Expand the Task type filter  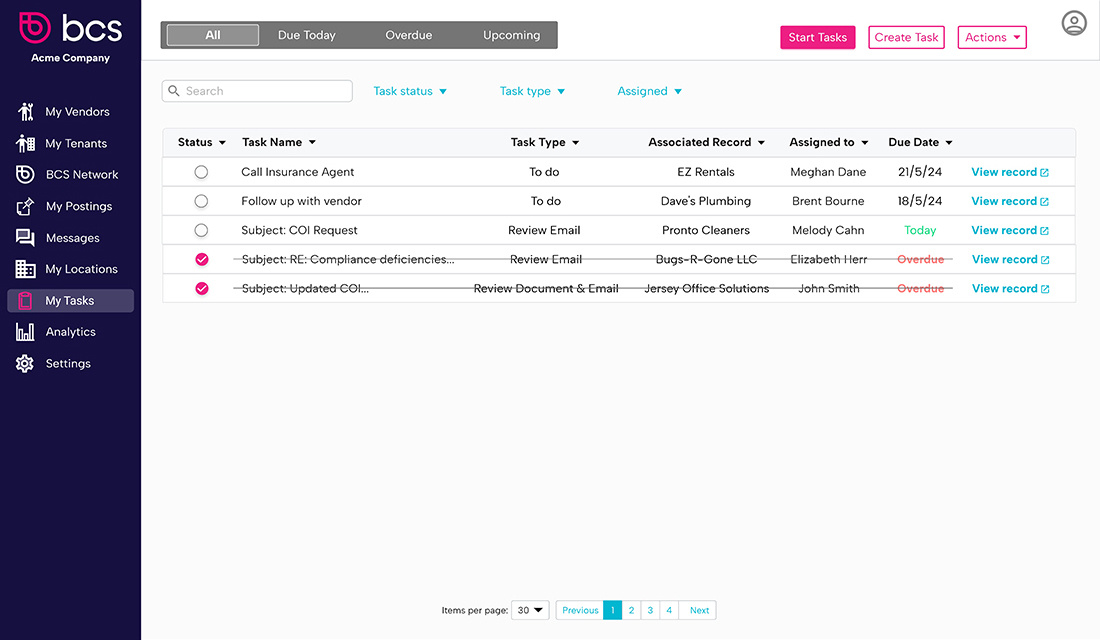click(x=532, y=90)
